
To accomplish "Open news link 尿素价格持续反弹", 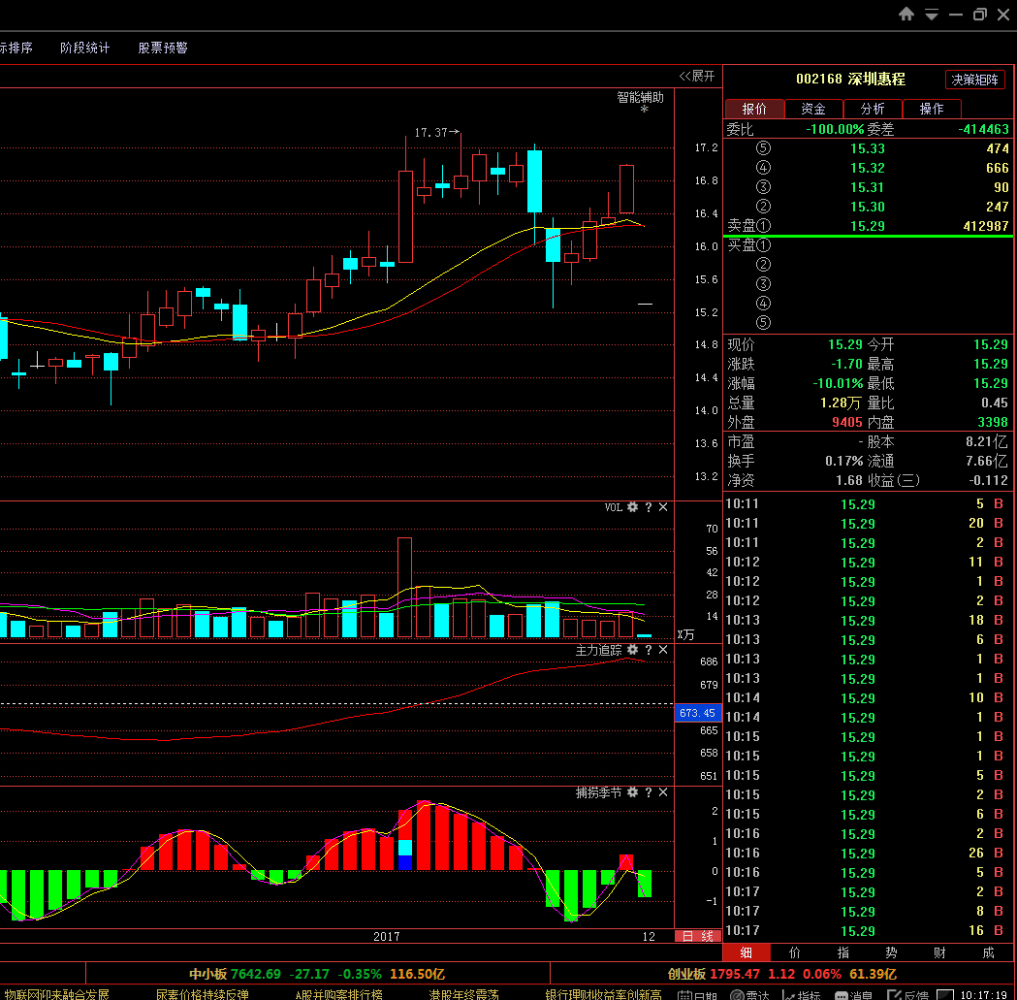I will [202, 994].
